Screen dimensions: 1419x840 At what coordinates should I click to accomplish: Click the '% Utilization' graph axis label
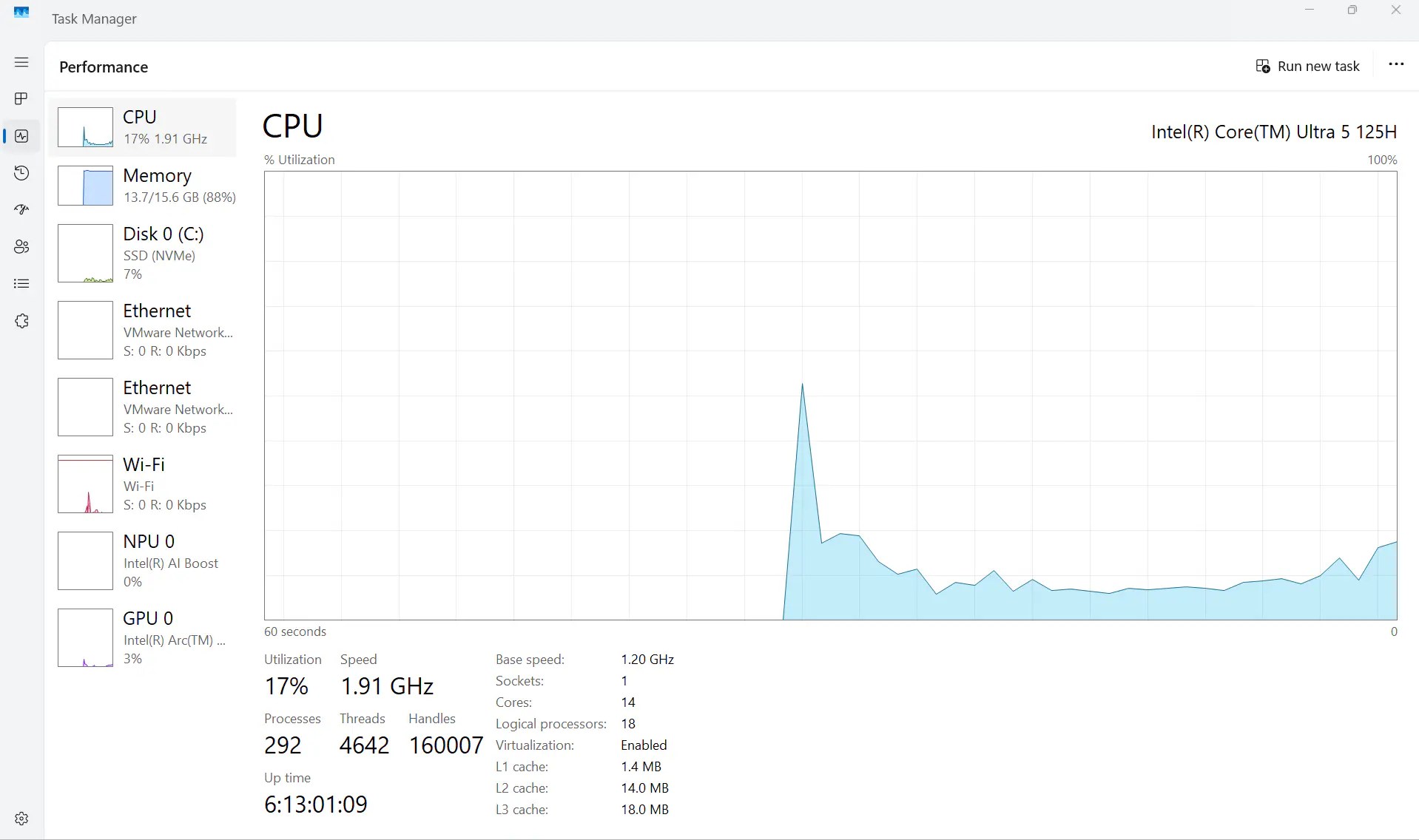pos(300,160)
